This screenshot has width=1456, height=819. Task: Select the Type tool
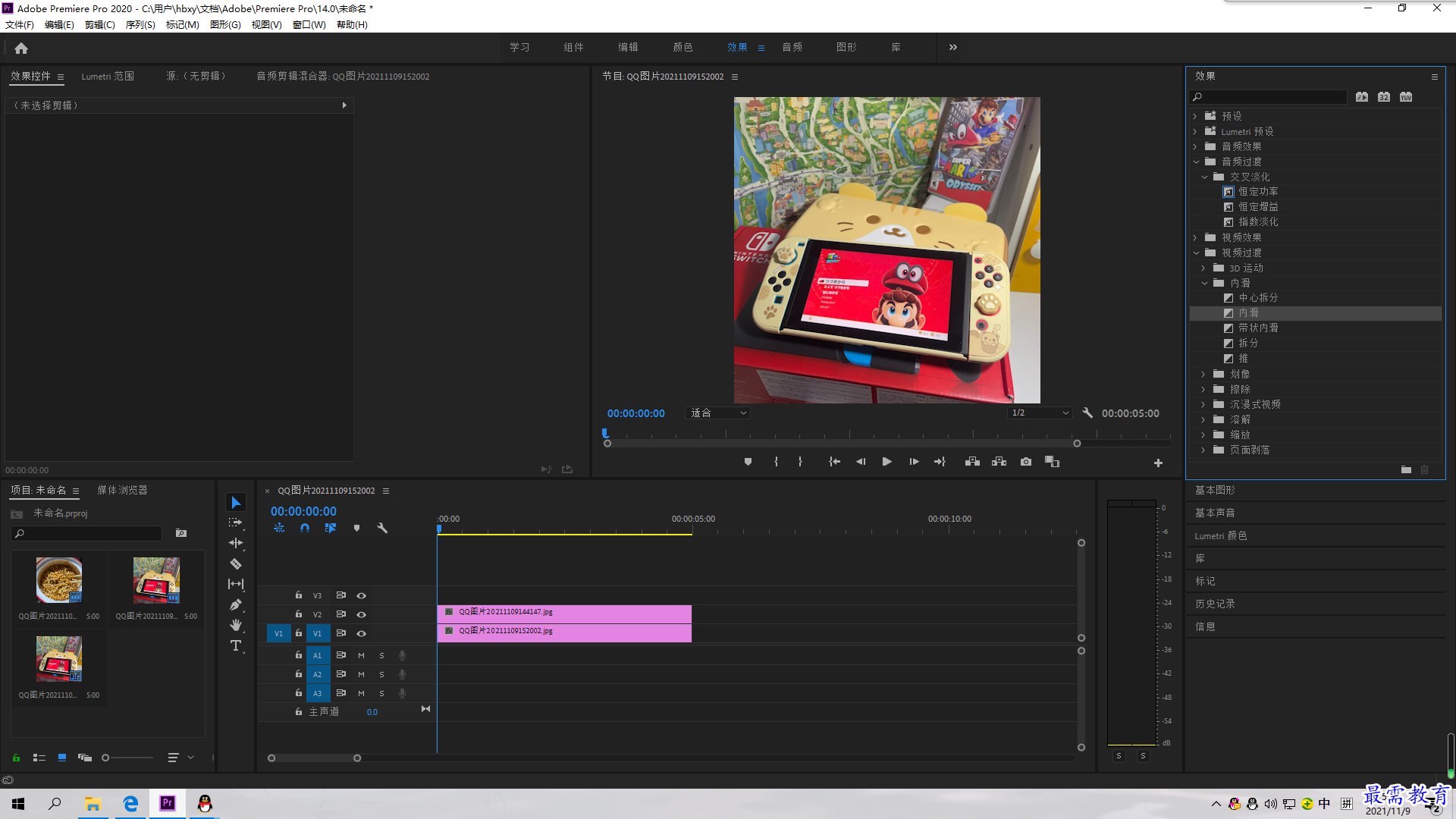[236, 645]
